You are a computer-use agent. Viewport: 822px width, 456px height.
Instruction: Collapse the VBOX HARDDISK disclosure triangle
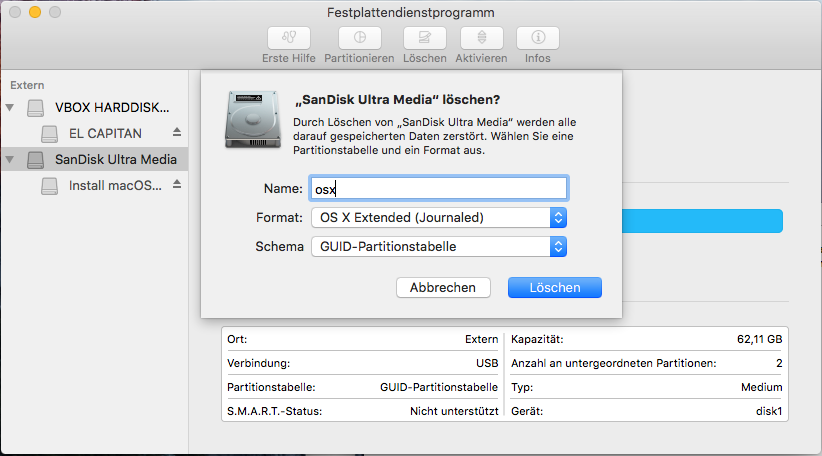point(9,107)
